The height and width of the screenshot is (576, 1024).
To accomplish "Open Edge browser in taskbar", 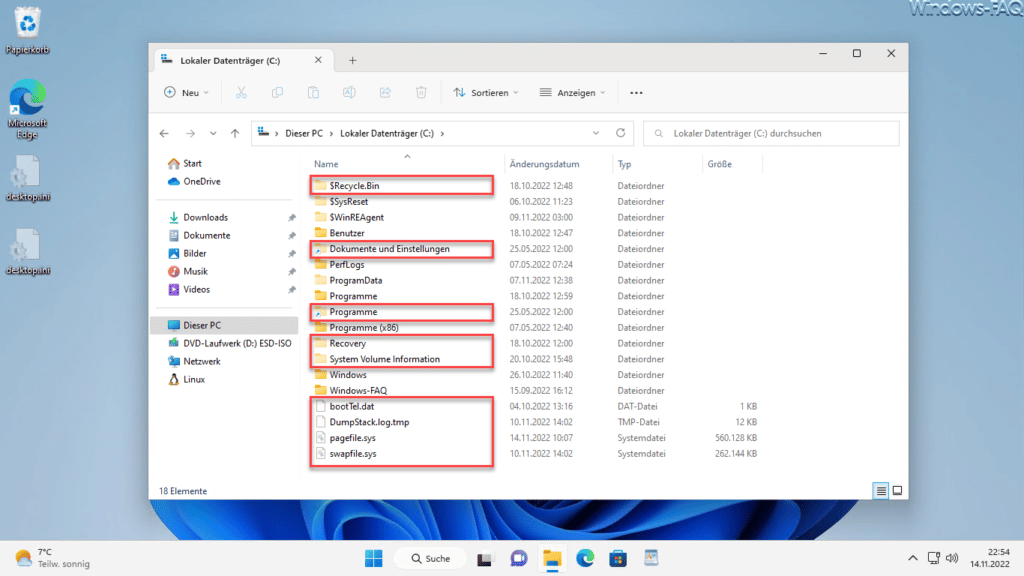I will pyautogui.click(x=585, y=558).
